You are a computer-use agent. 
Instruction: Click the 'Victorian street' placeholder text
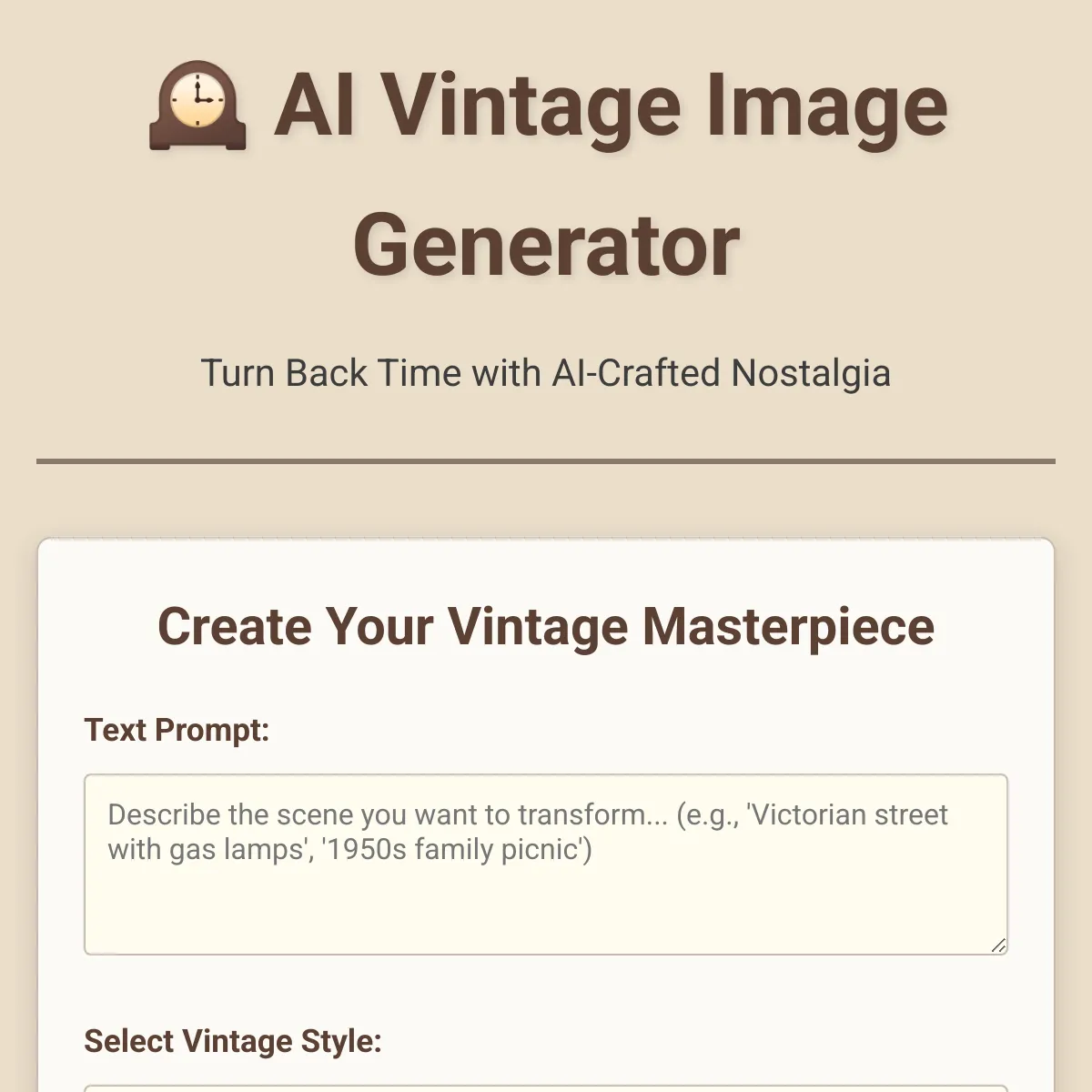click(847, 814)
